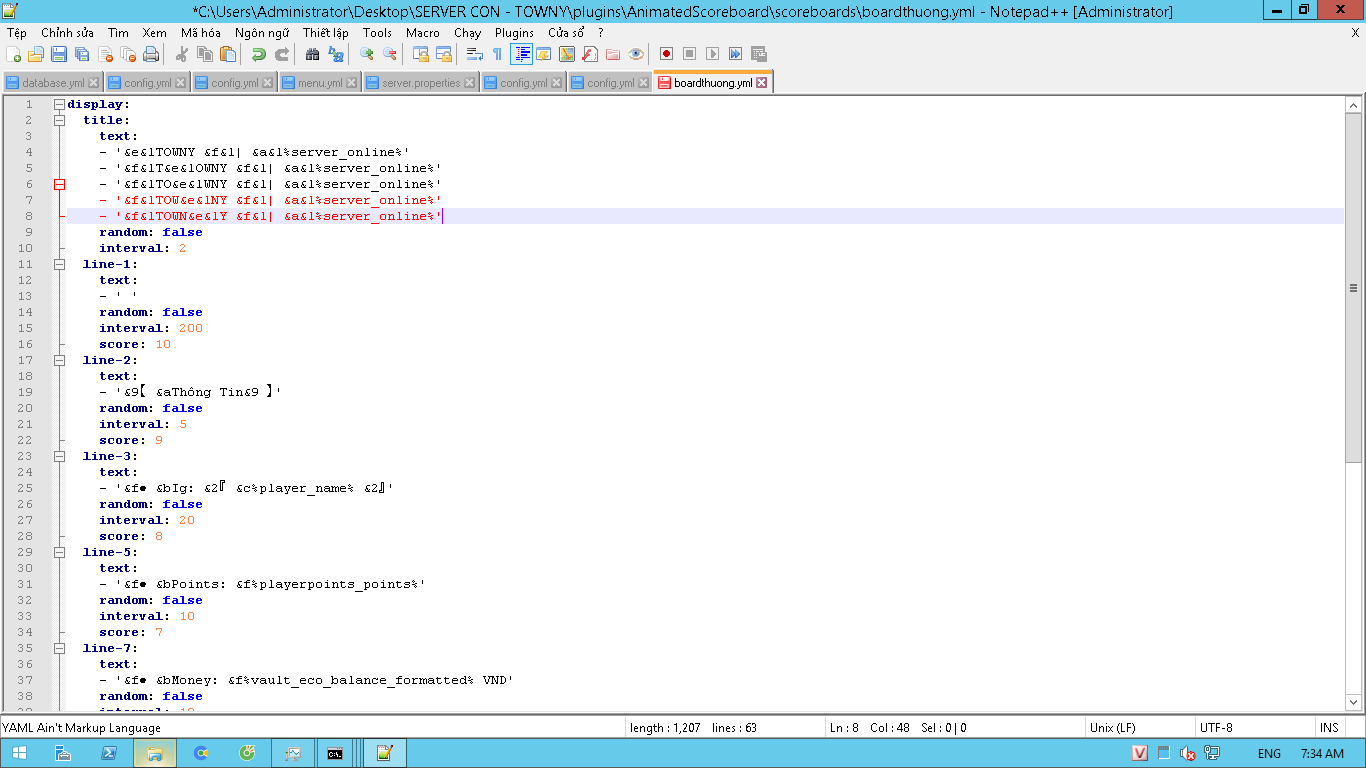Click the vertical scrollbar down arrow
The height and width of the screenshot is (768, 1366).
(1354, 703)
